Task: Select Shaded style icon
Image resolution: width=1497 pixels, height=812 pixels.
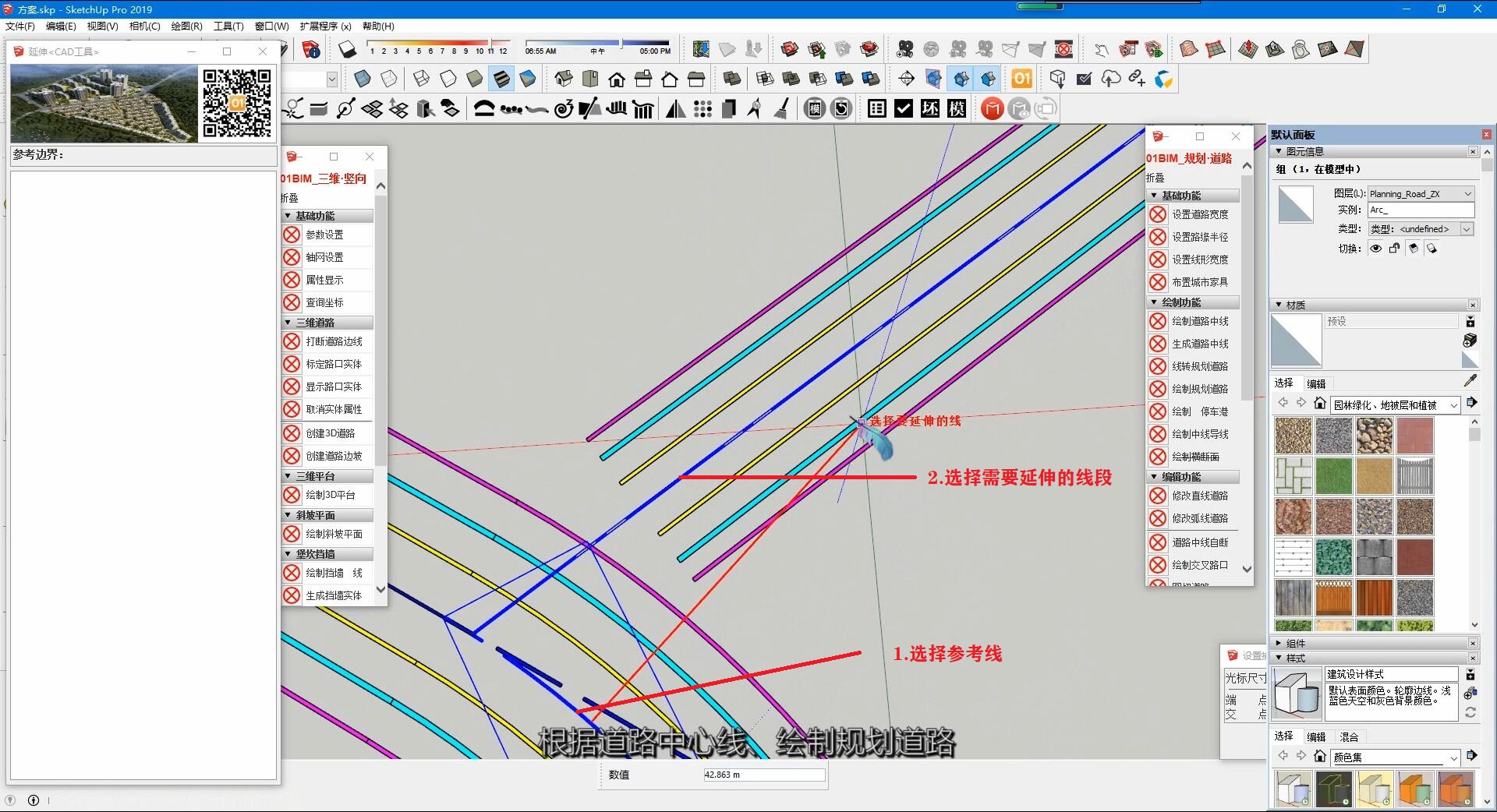Action: coord(475,79)
